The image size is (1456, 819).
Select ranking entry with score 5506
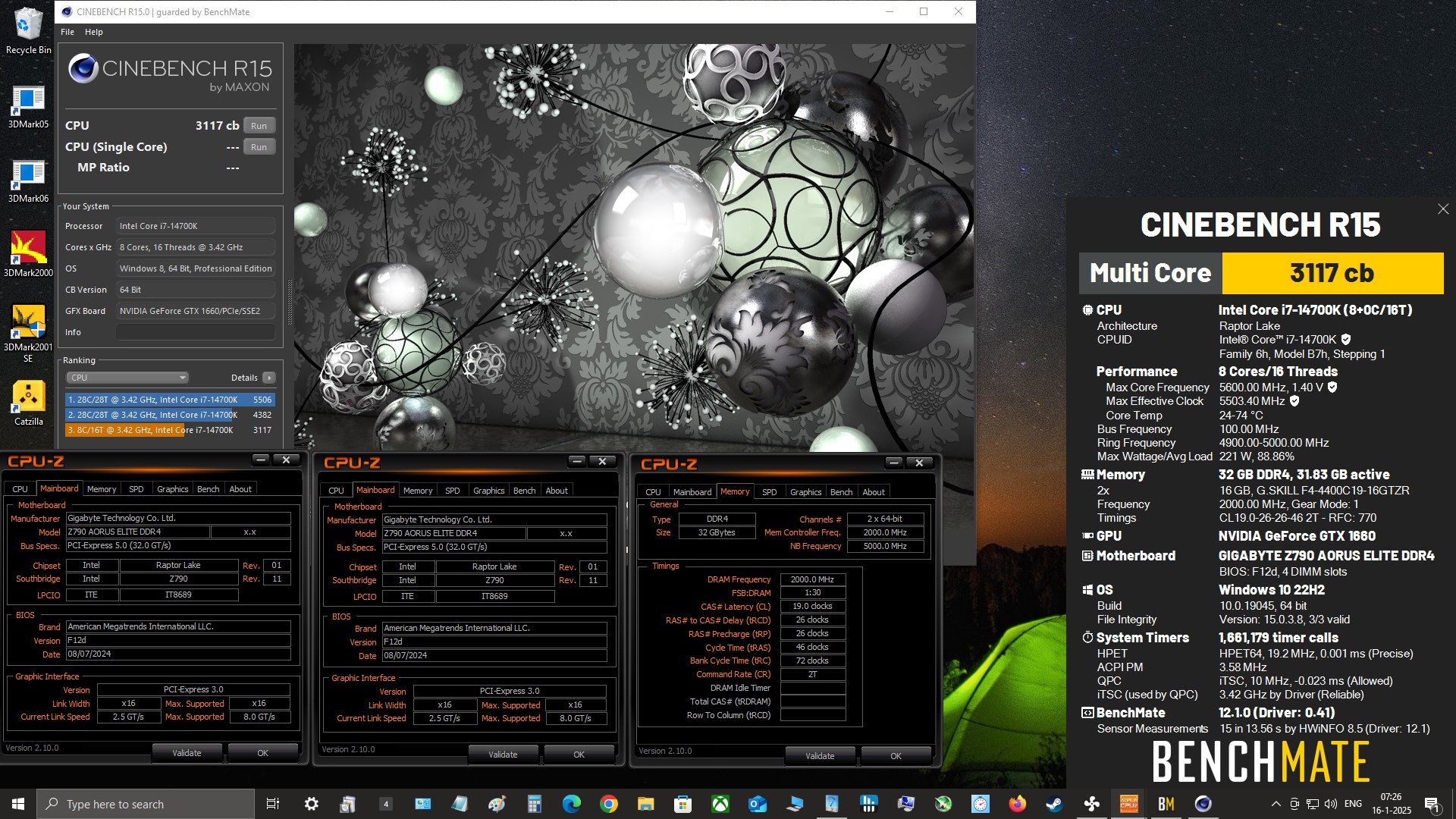(170, 400)
